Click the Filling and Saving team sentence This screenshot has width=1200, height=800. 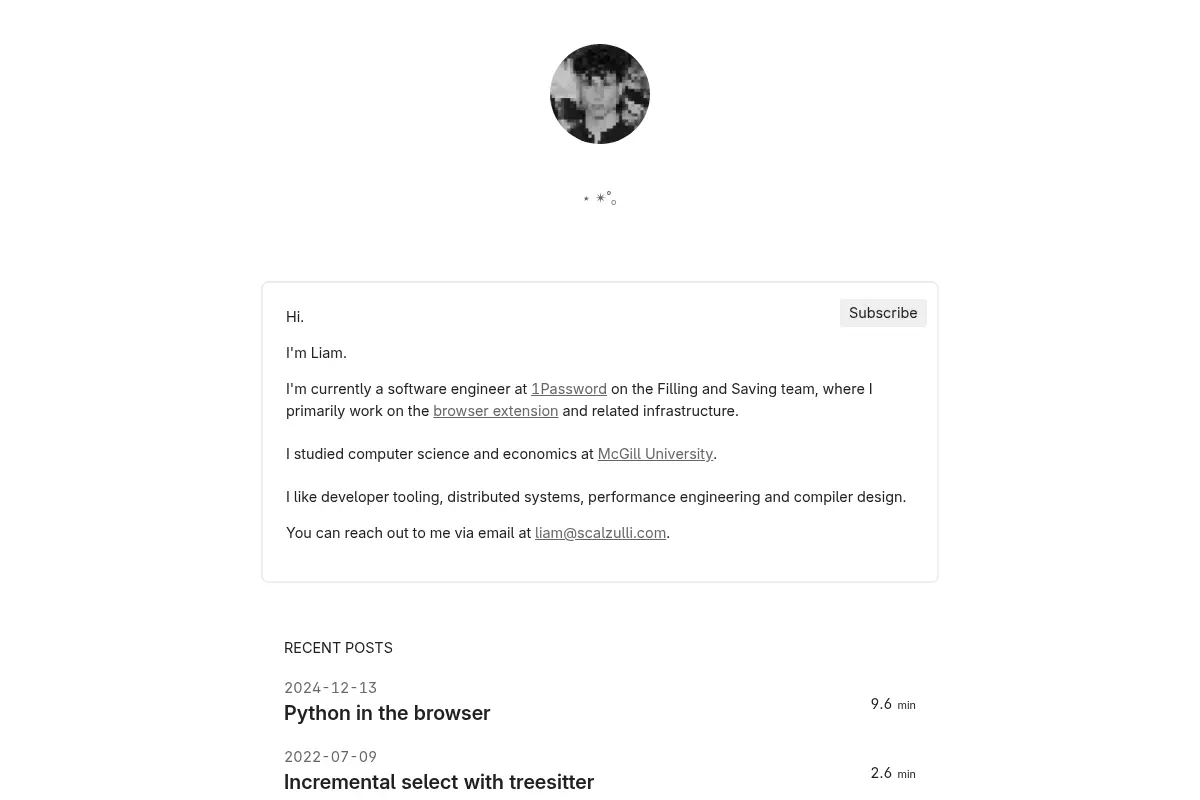coord(579,400)
